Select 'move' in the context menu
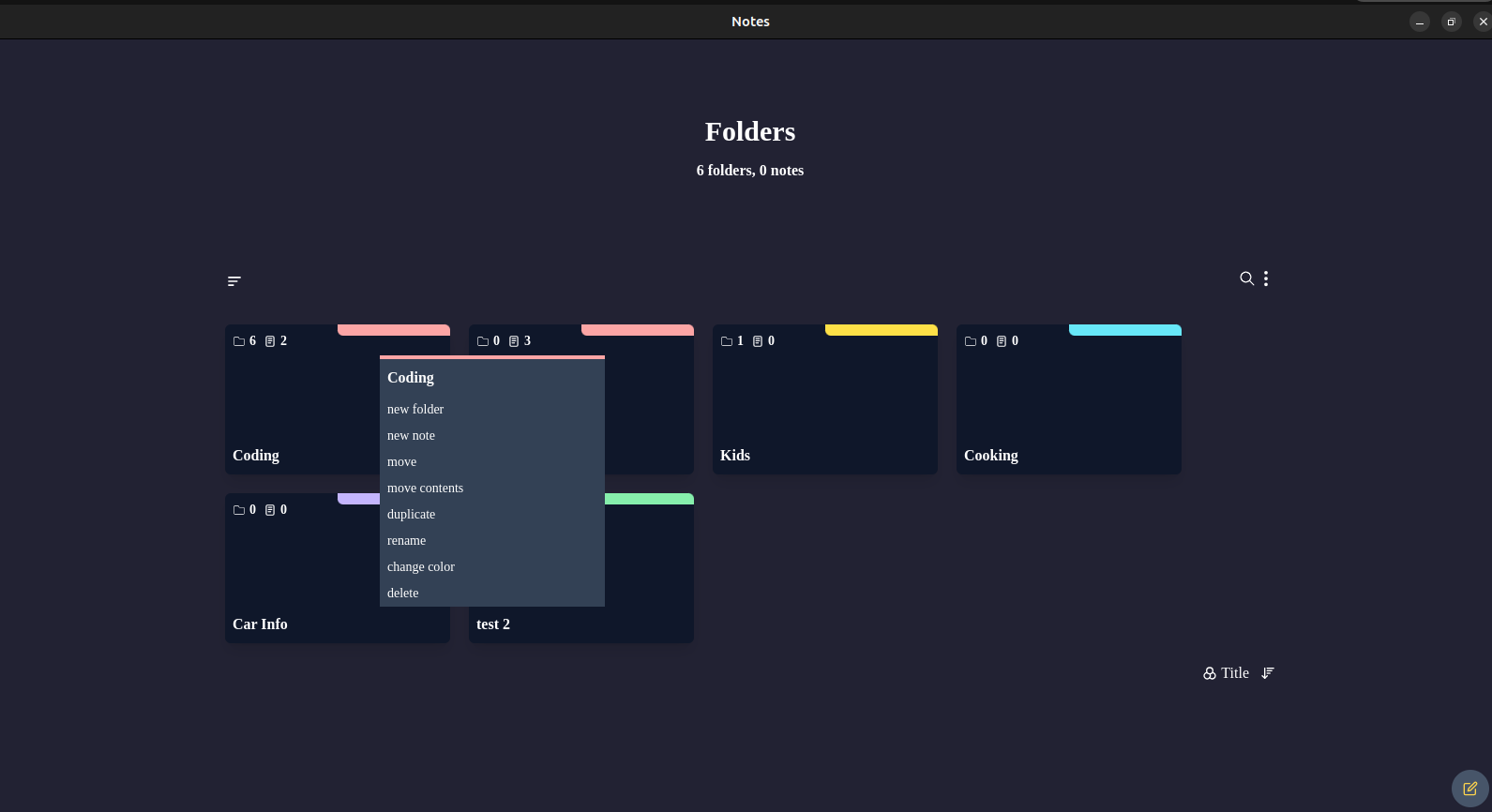 492,461
